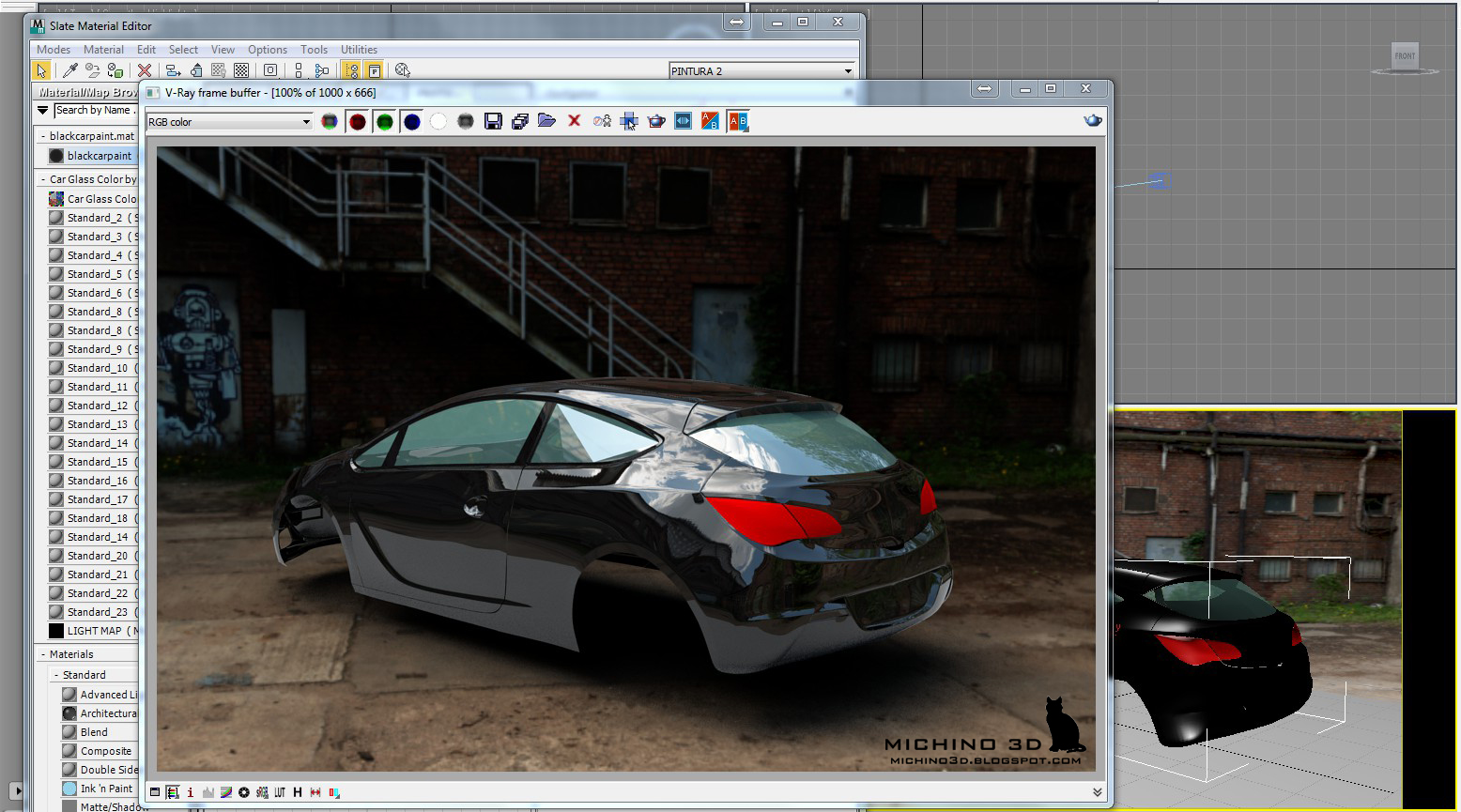
Task: Show the VFB history window icon
Action: (x=155, y=792)
